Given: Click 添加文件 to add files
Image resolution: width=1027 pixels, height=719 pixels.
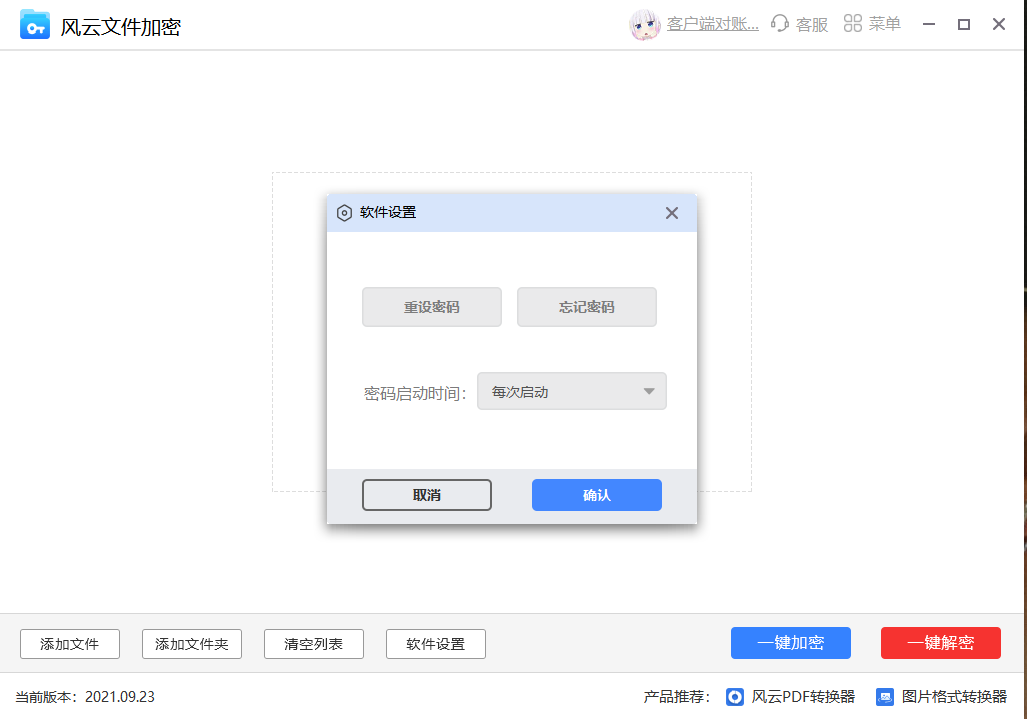Looking at the screenshot, I should pyautogui.click(x=69, y=644).
